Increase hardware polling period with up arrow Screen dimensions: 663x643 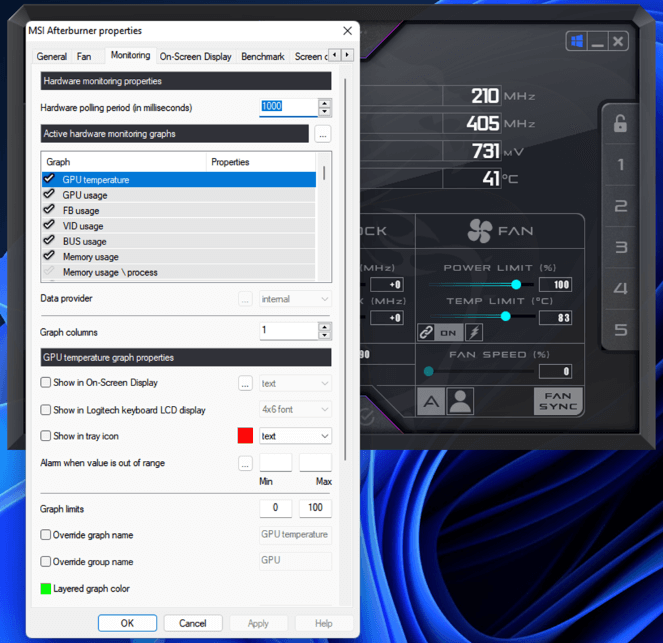[x=324, y=104]
